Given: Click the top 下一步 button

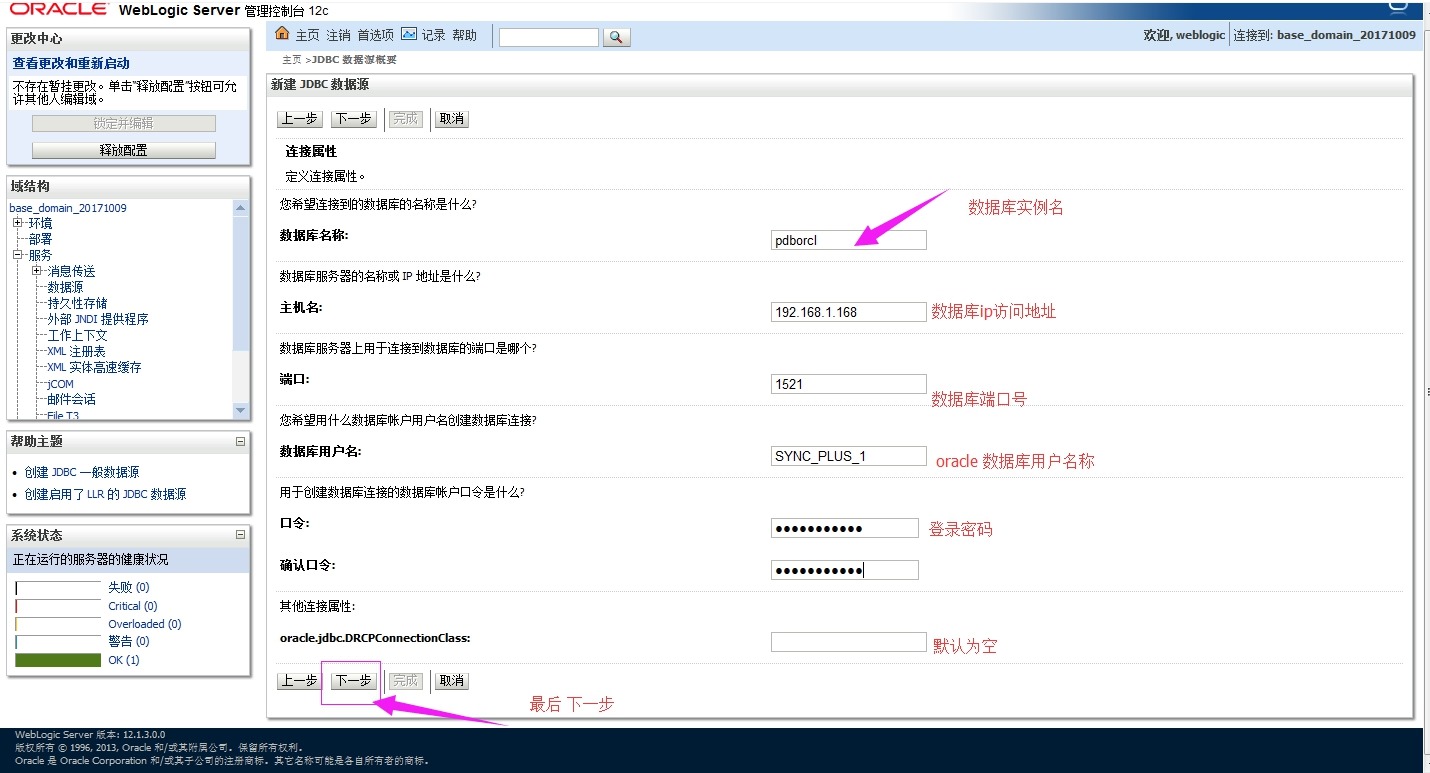Looking at the screenshot, I should [353, 119].
